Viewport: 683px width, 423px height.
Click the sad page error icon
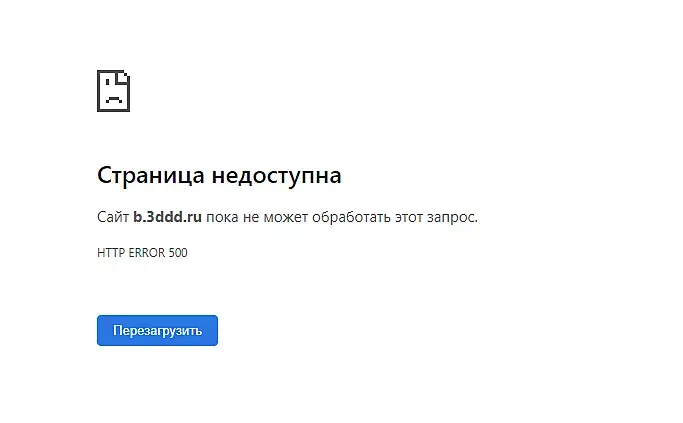point(113,91)
